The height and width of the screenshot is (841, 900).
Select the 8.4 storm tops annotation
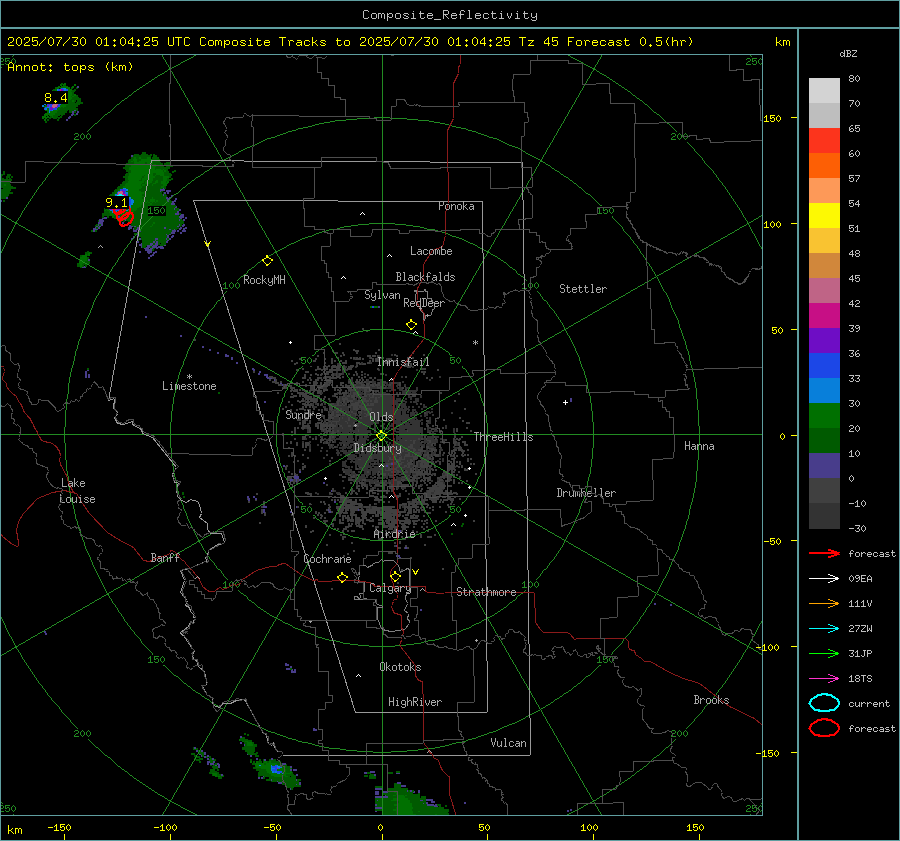coord(56,98)
